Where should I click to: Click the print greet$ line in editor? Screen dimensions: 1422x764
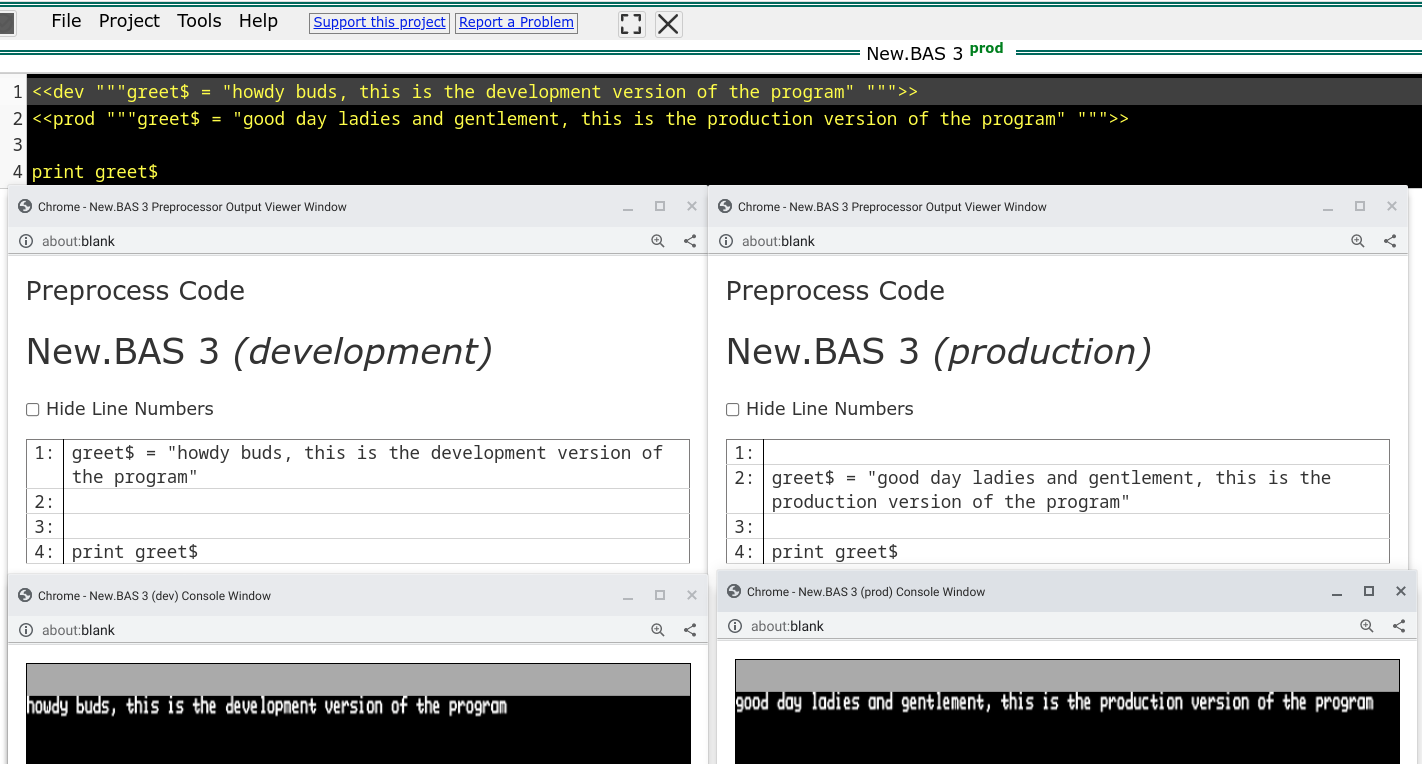pos(94,172)
